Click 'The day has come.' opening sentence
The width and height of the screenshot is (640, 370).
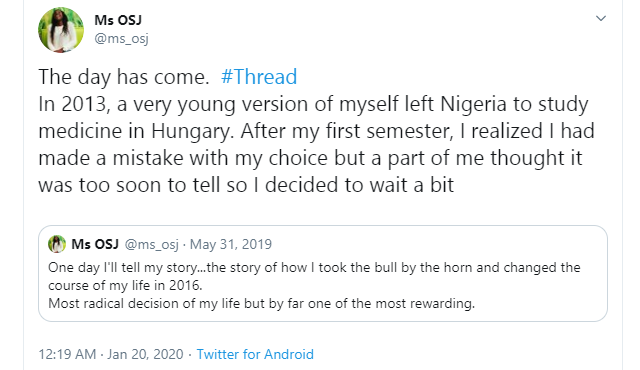[124, 77]
